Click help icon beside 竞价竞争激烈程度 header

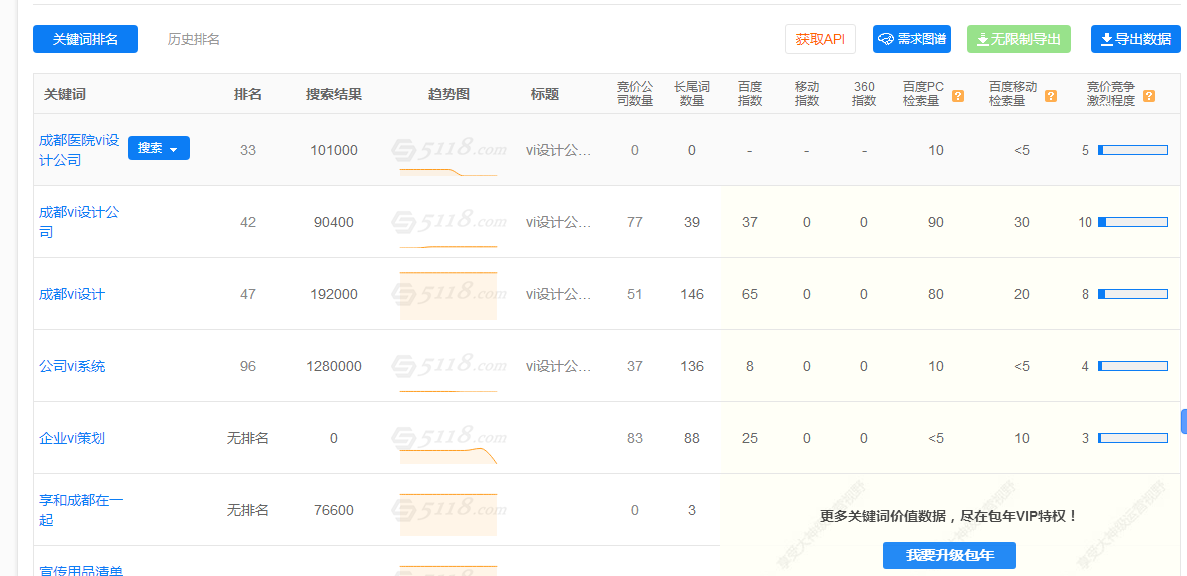coord(1148,96)
